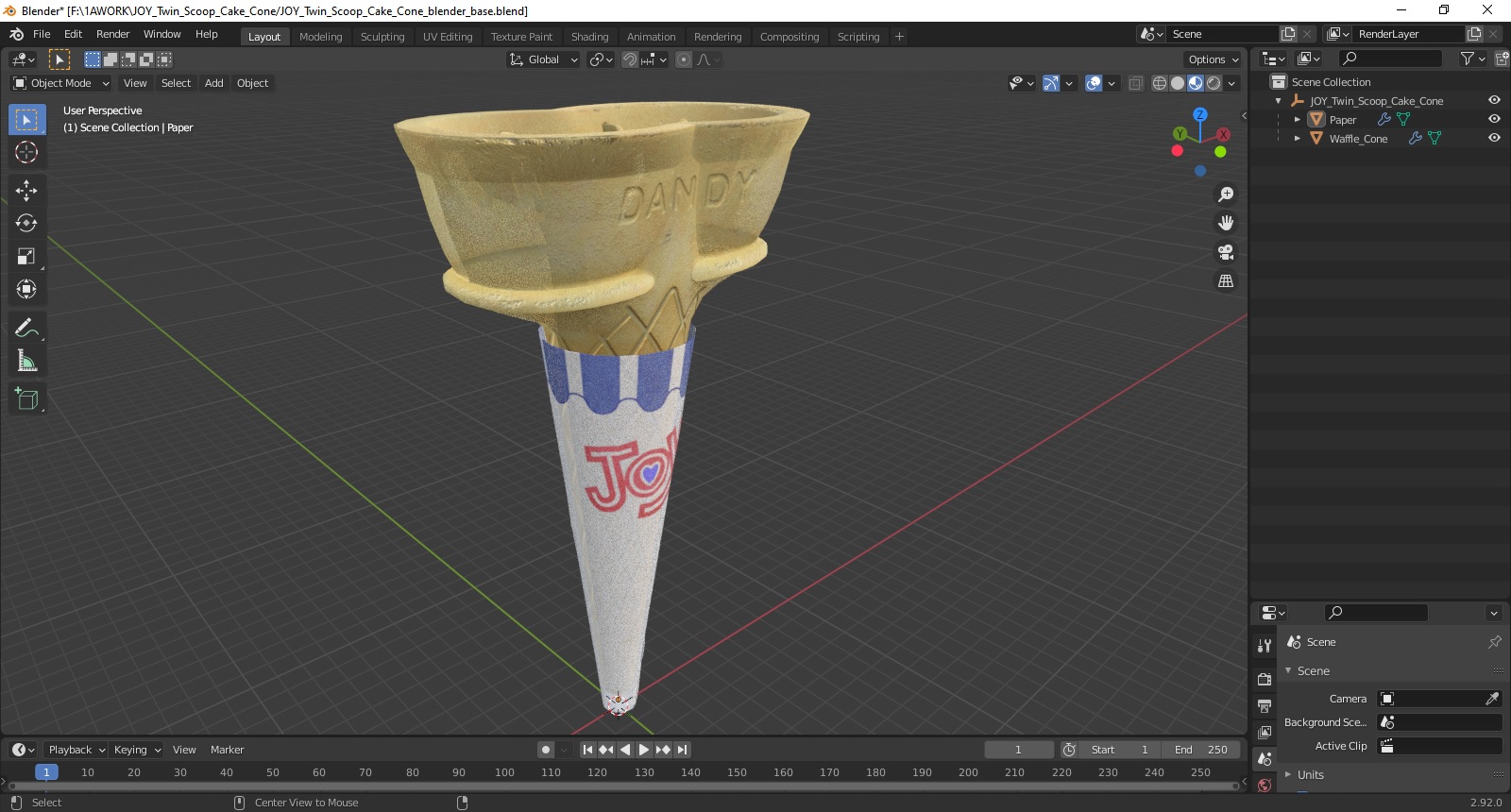Open the viewport shading options arrow
This screenshot has height=812, width=1511.
1231,83
